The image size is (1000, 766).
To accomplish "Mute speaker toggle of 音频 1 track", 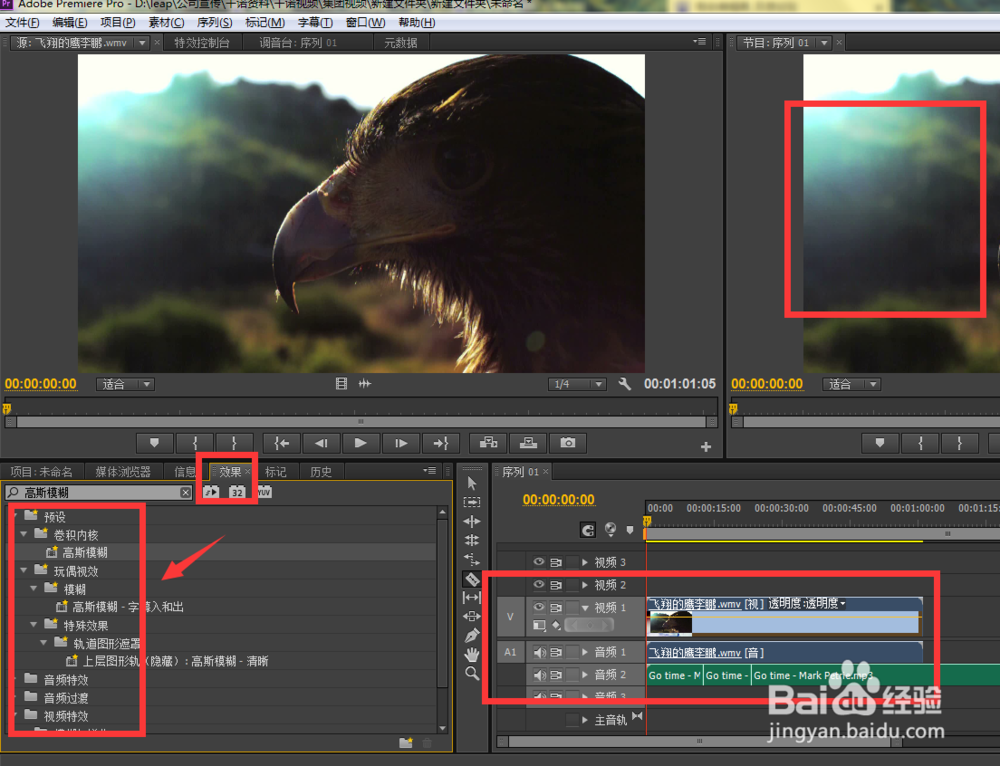I will pyautogui.click(x=540, y=652).
